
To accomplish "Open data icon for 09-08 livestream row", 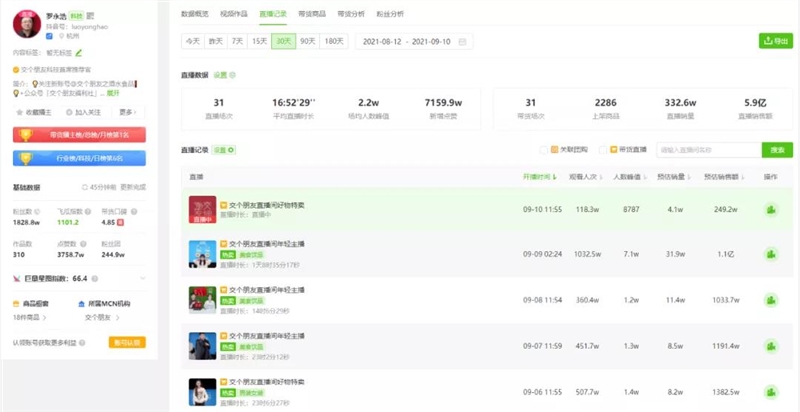I will 771,300.
